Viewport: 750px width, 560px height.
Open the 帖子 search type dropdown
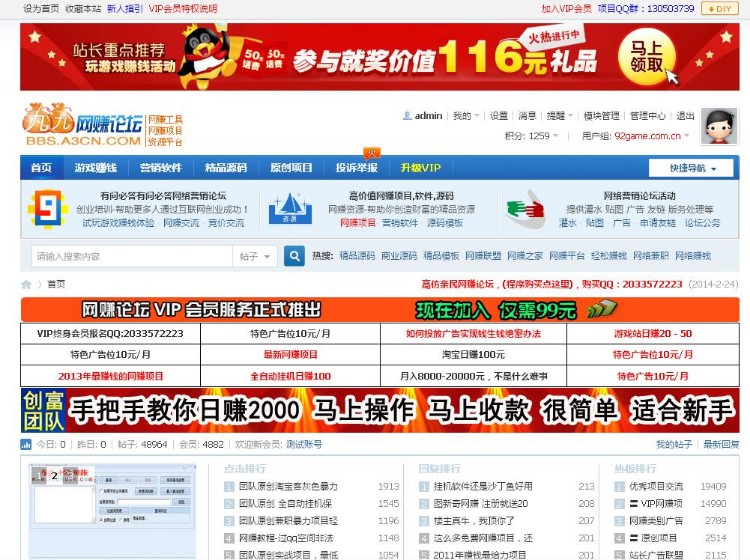(255, 256)
